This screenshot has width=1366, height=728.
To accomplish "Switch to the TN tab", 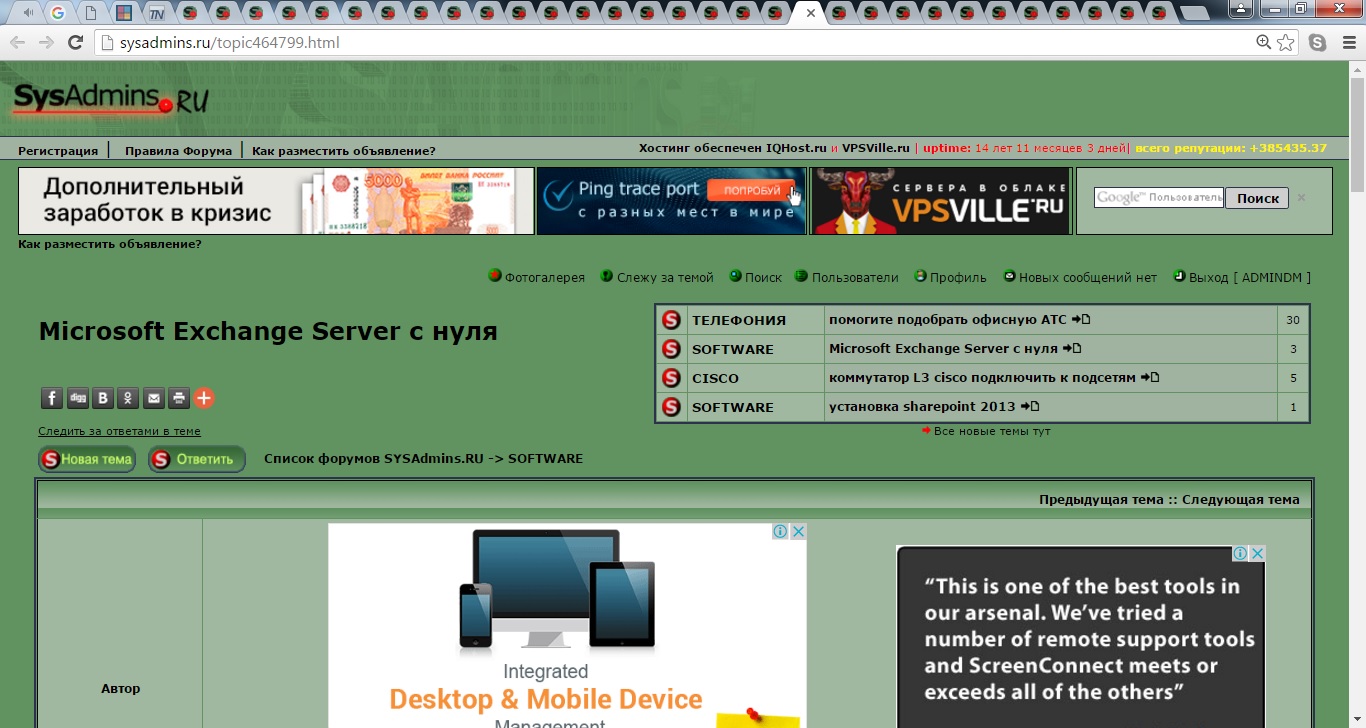I will (x=156, y=13).
